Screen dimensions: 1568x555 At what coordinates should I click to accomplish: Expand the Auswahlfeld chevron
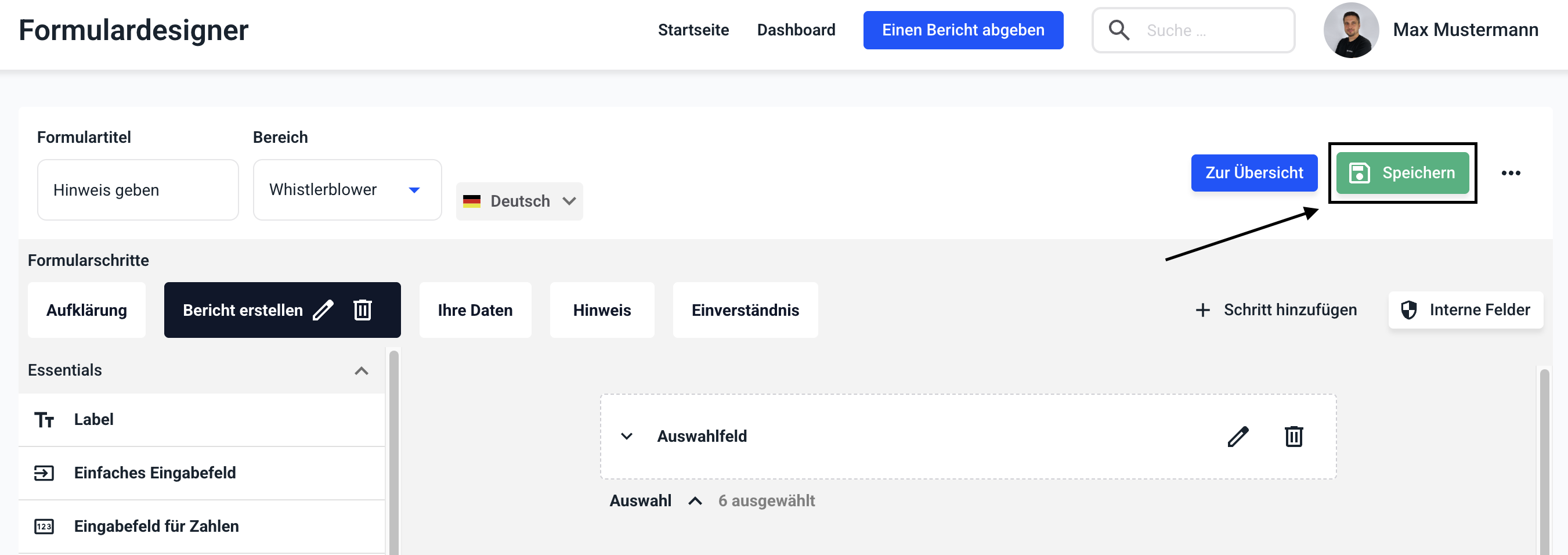626,436
